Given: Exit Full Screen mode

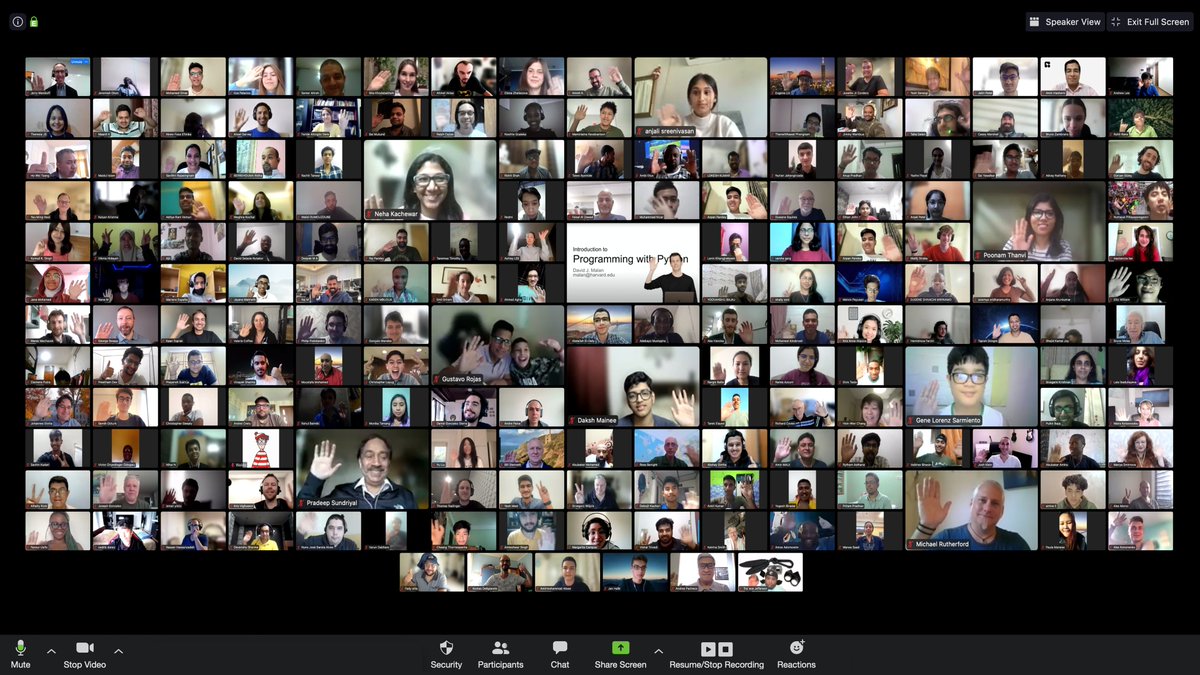Looking at the screenshot, I should 1148,21.
